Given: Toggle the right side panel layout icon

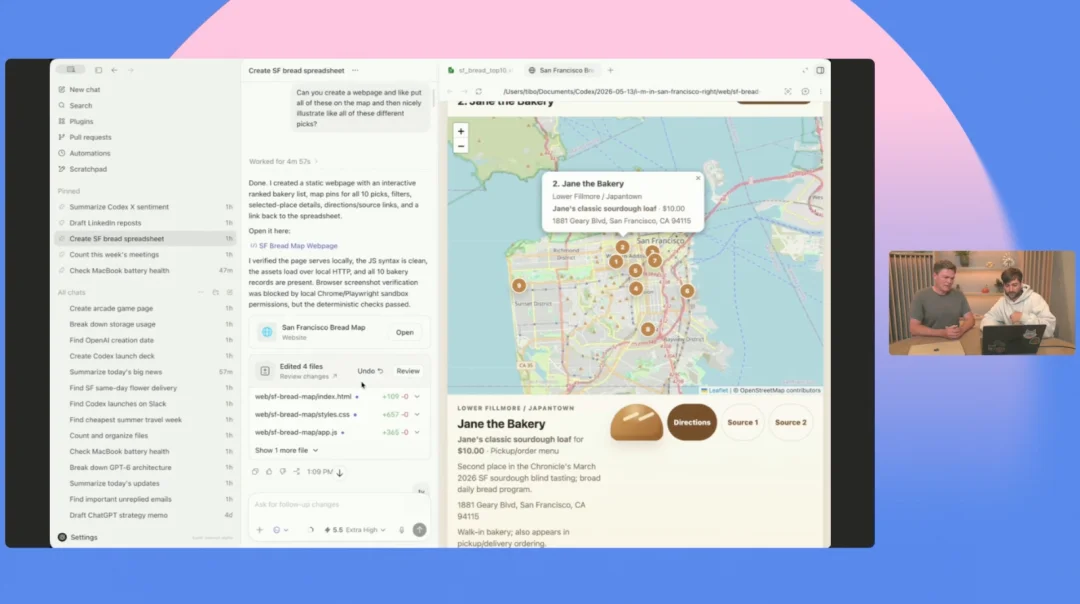Looking at the screenshot, I should 820,70.
